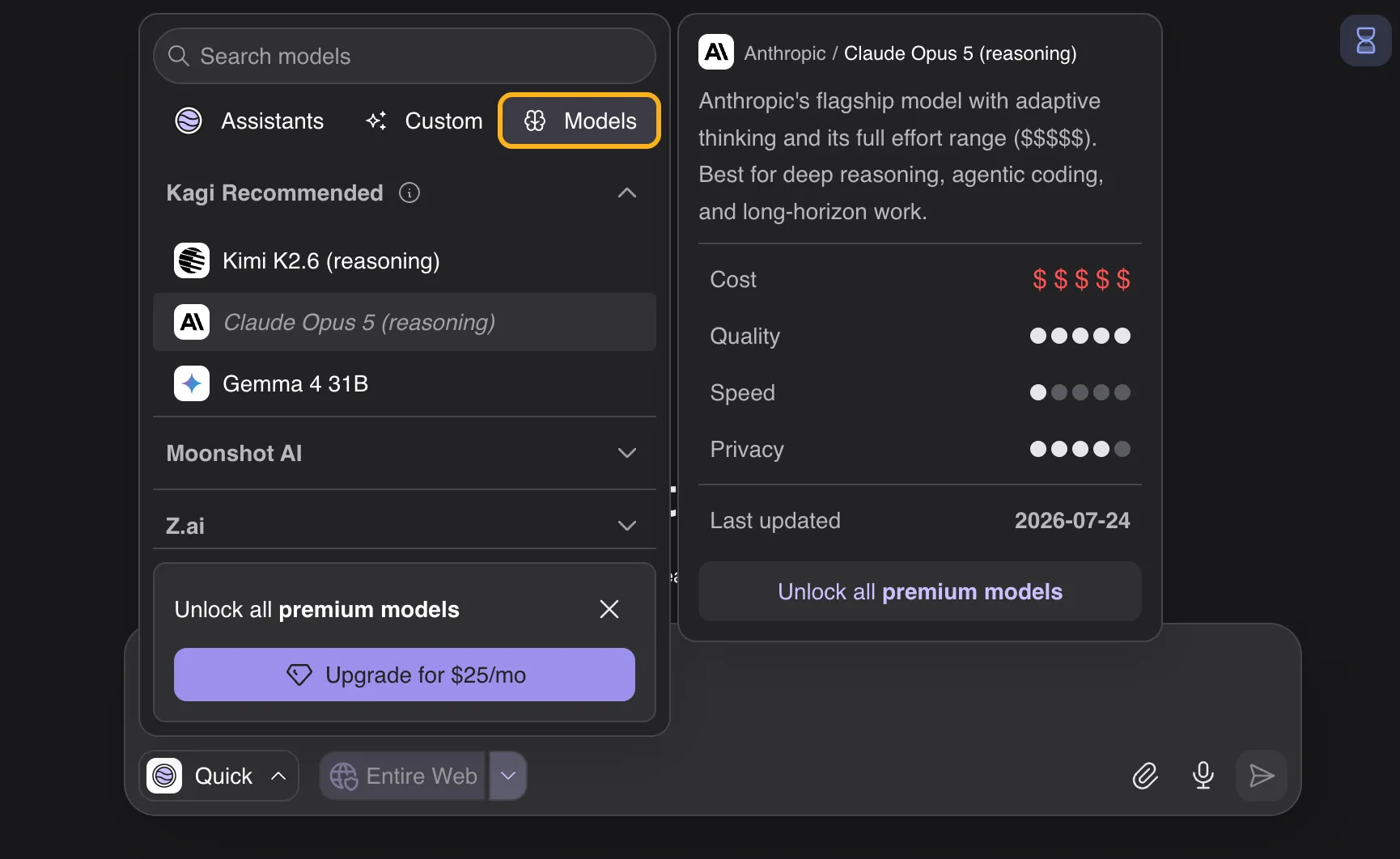Open the web scope dropdown arrow

coord(508,776)
